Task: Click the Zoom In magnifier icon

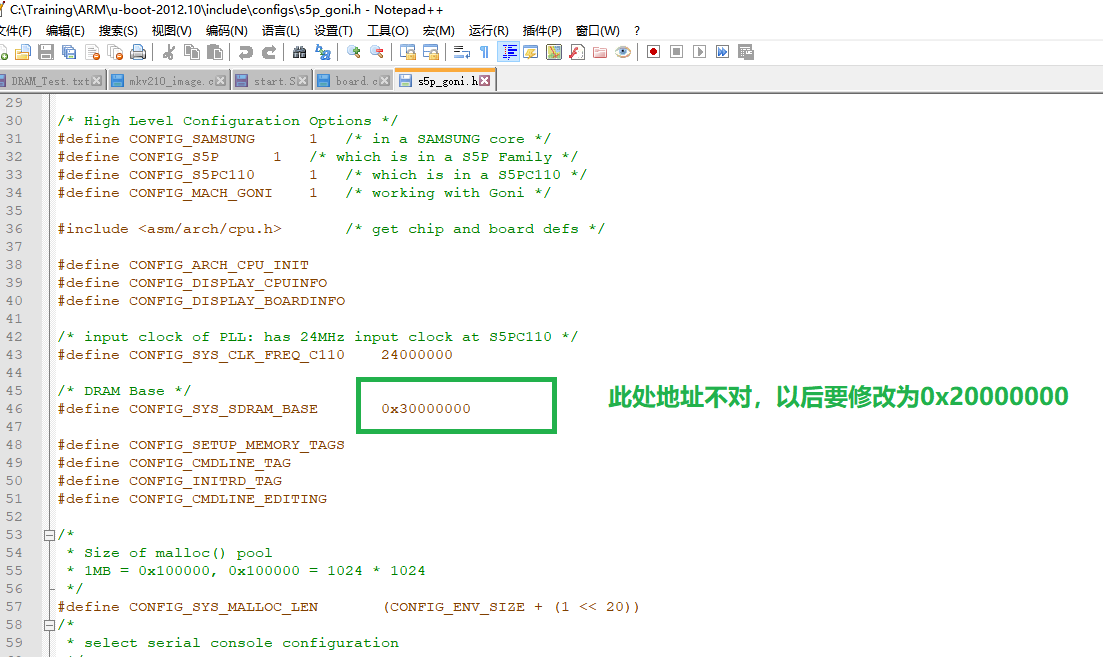Action: (354, 52)
